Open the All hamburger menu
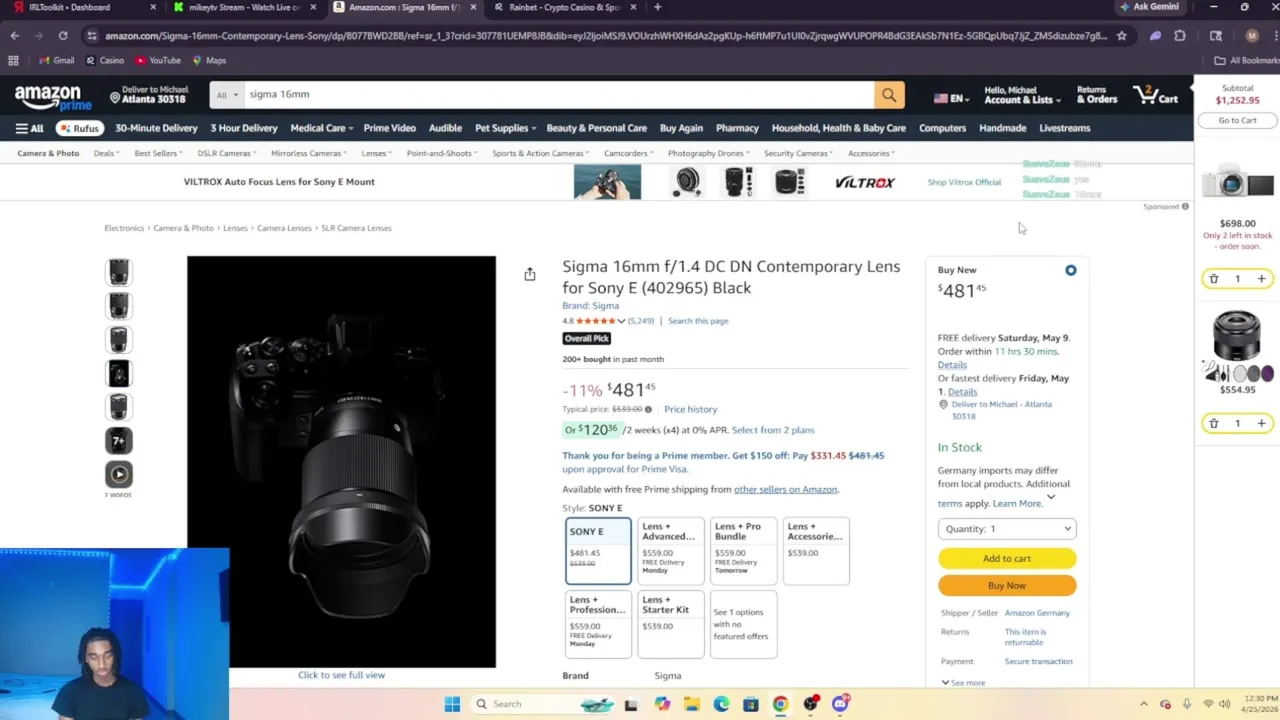 pyautogui.click(x=29, y=128)
